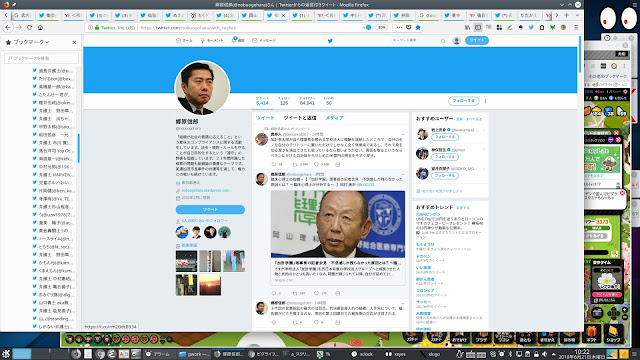The width and height of the screenshot is (640, 360).
Task: Select the ツイートと返信 profile tab
Action: coord(300,118)
